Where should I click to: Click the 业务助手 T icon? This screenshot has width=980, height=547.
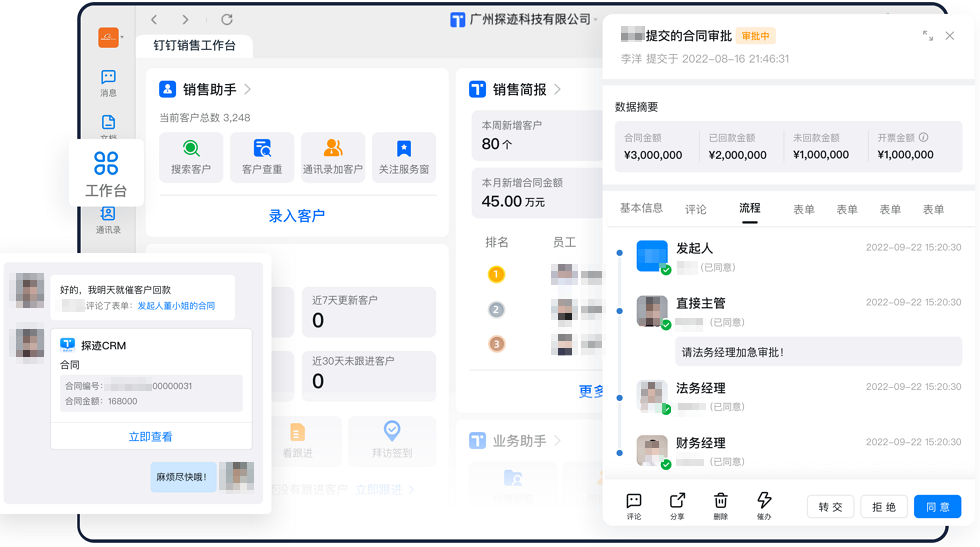click(478, 441)
